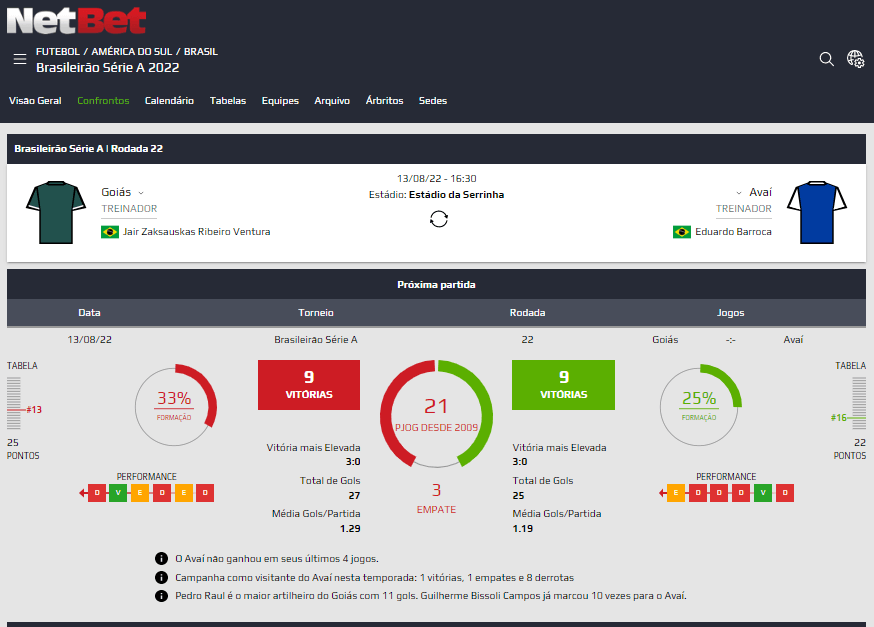Viewport: 874px width, 627px height.
Task: Open the Visão Geral tab
Action: 35,101
